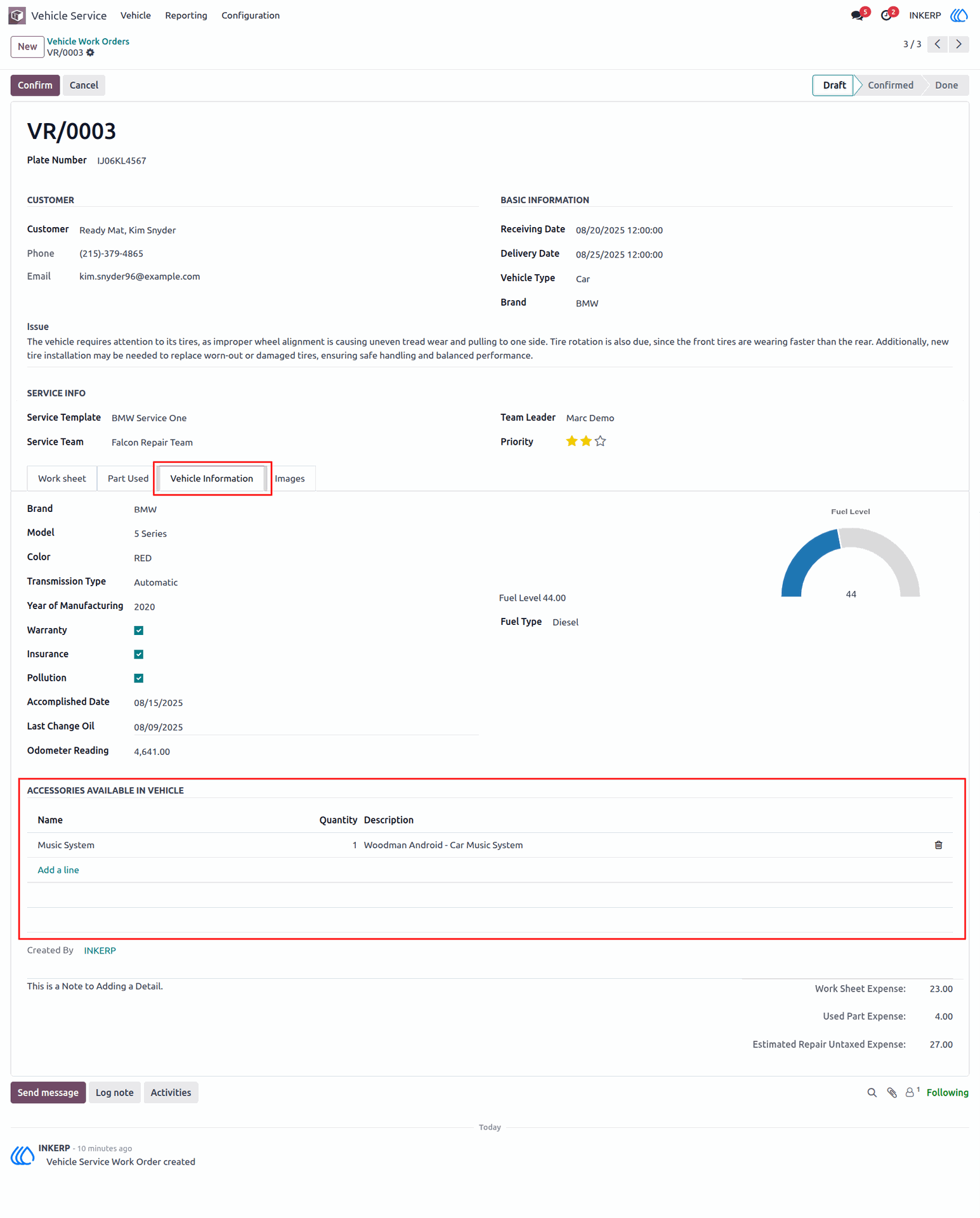Set priority to the second star

click(x=585, y=441)
